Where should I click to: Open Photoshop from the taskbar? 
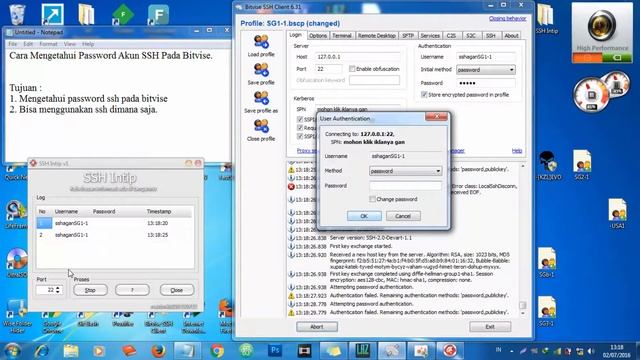point(275,351)
